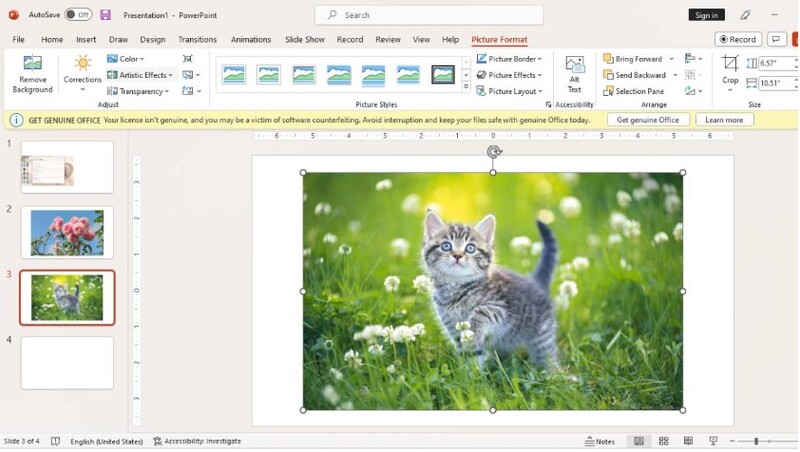Click Send Backward
Viewport: 800px width, 452px height.
(x=634, y=75)
